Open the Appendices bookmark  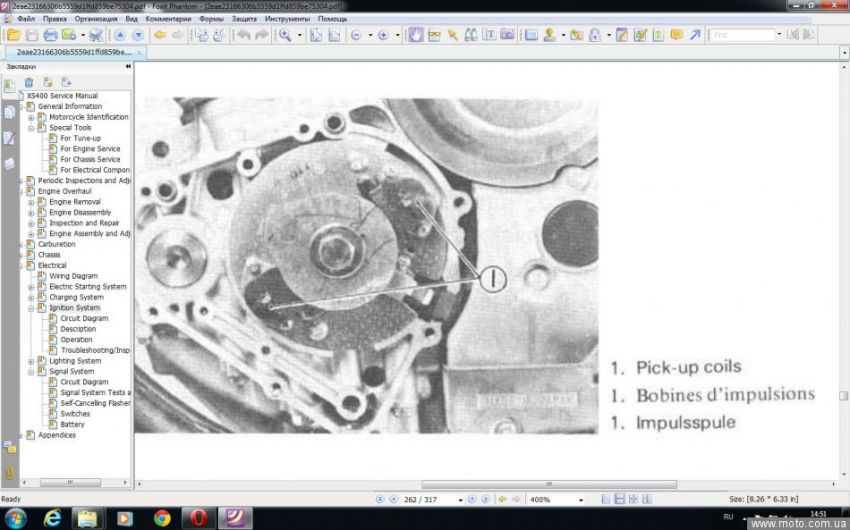click(57, 435)
